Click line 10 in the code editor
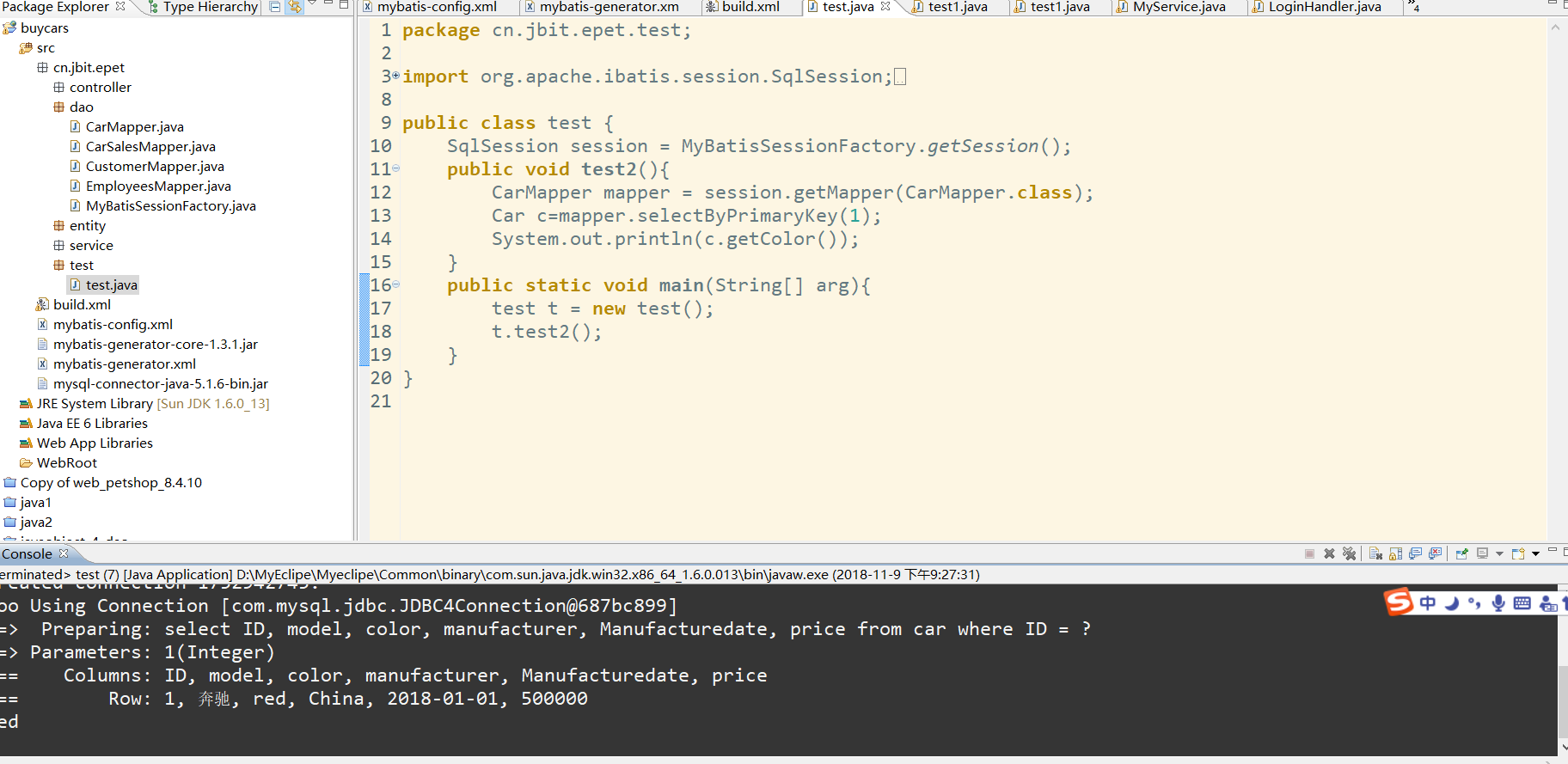 (759, 146)
